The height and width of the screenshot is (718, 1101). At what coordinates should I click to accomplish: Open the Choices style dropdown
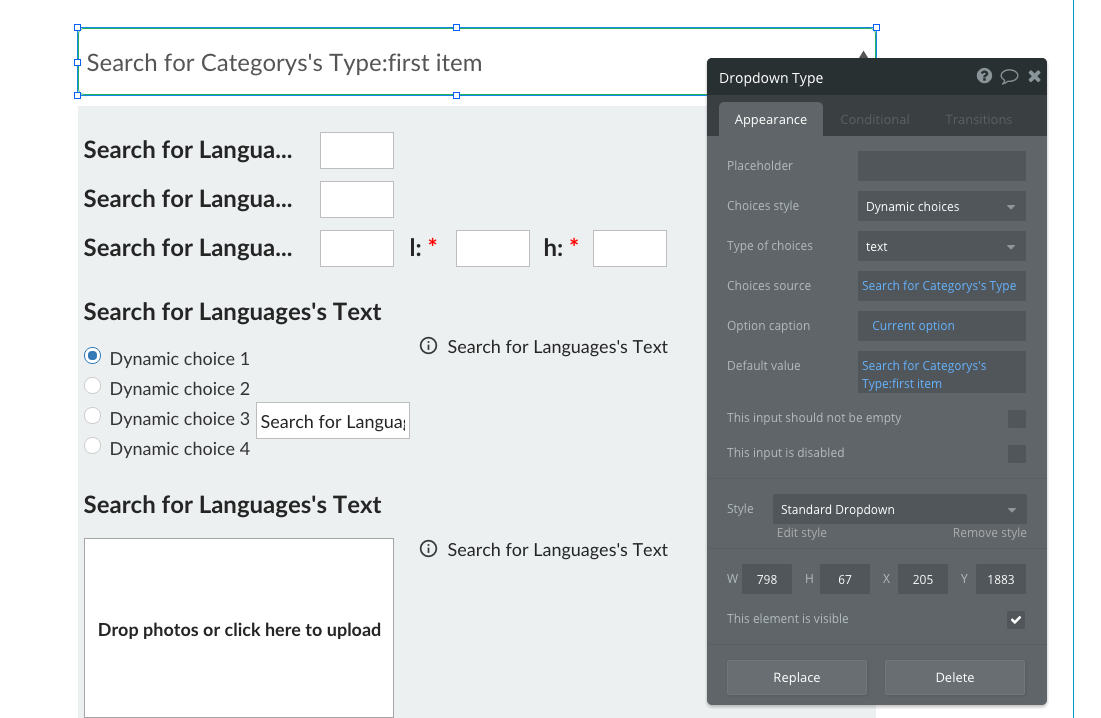(941, 207)
